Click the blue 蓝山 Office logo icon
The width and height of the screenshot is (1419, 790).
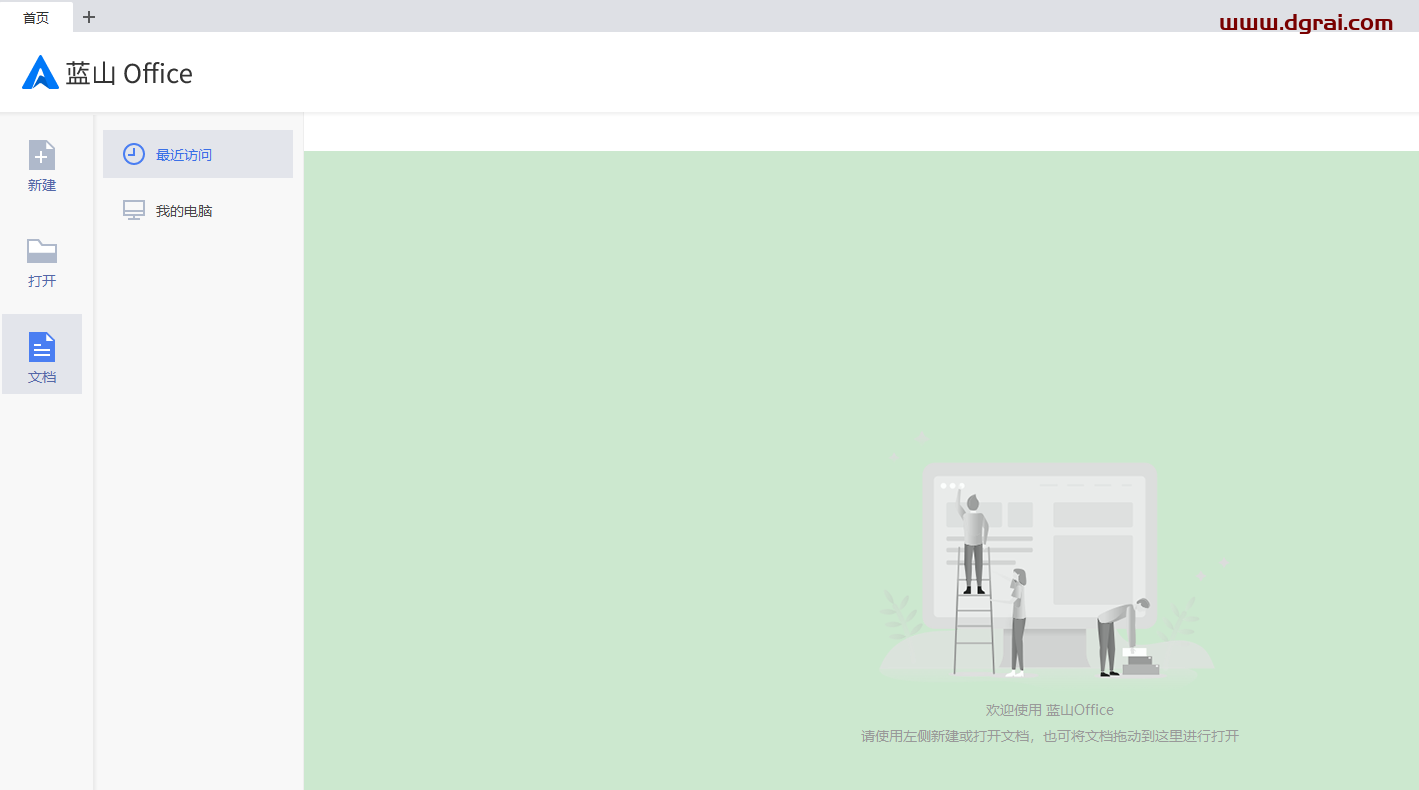[40, 73]
